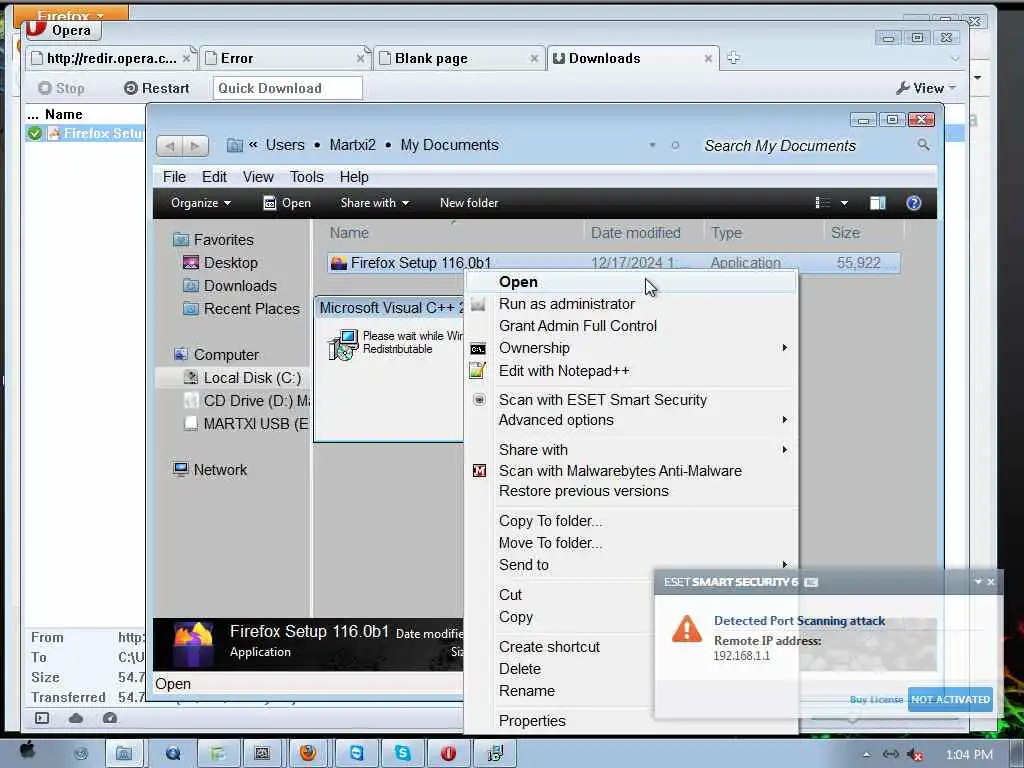Switch to the Blank page tab
Image resolution: width=1024 pixels, height=768 pixels.
pyautogui.click(x=458, y=58)
